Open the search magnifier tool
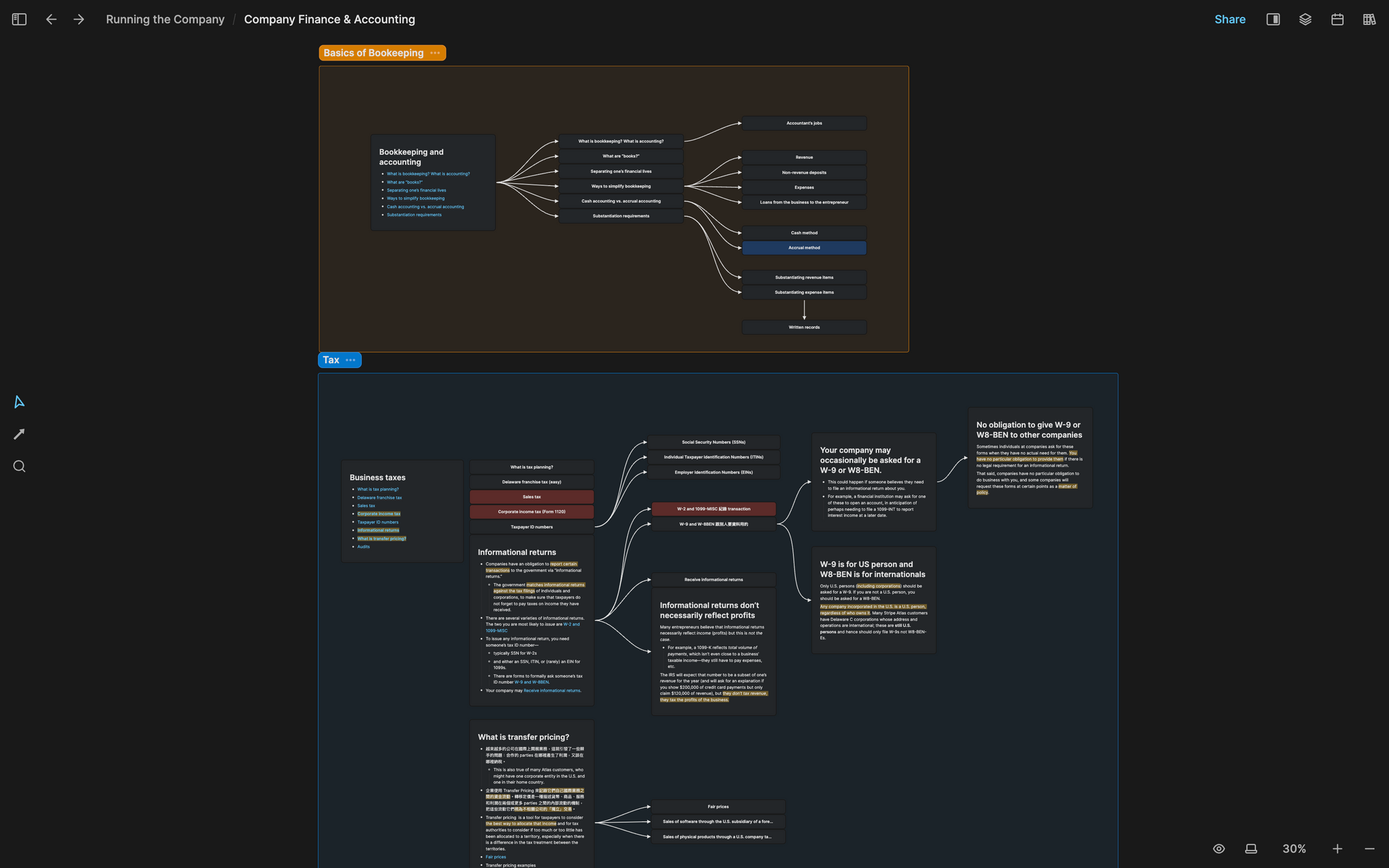1389x868 pixels. coord(19,467)
